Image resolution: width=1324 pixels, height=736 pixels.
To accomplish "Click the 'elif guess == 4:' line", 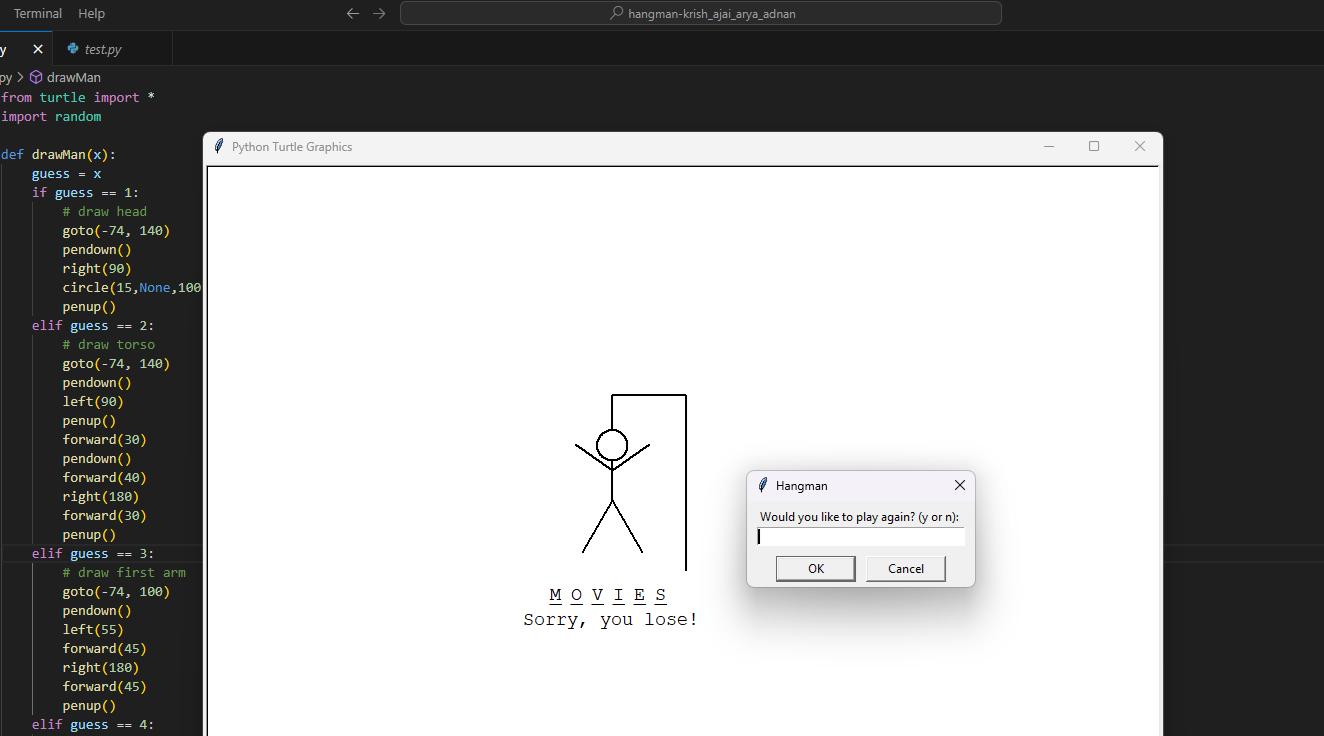I will [x=93, y=724].
